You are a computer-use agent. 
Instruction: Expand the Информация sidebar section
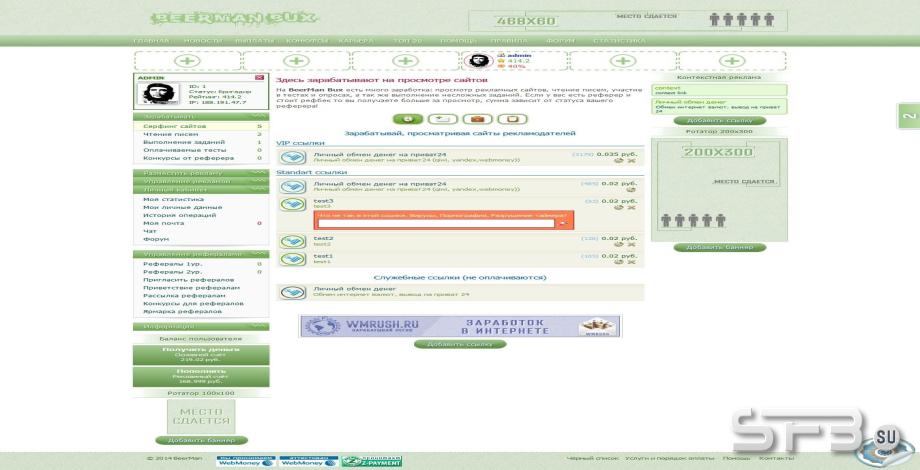[x=201, y=326]
